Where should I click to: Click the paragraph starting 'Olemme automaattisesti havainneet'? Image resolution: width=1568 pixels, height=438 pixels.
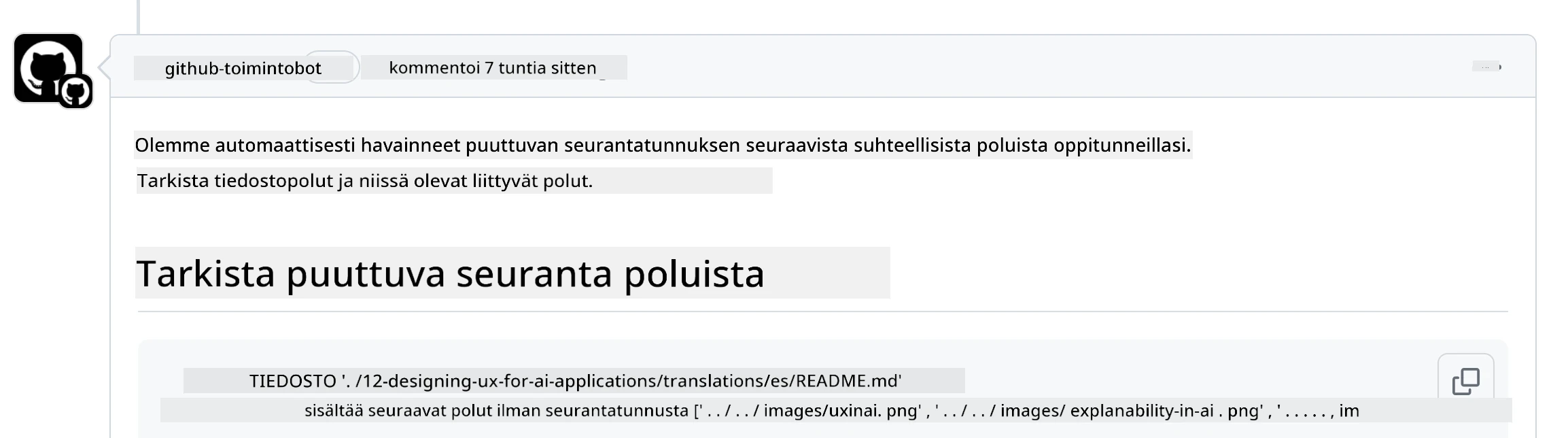pos(663,145)
